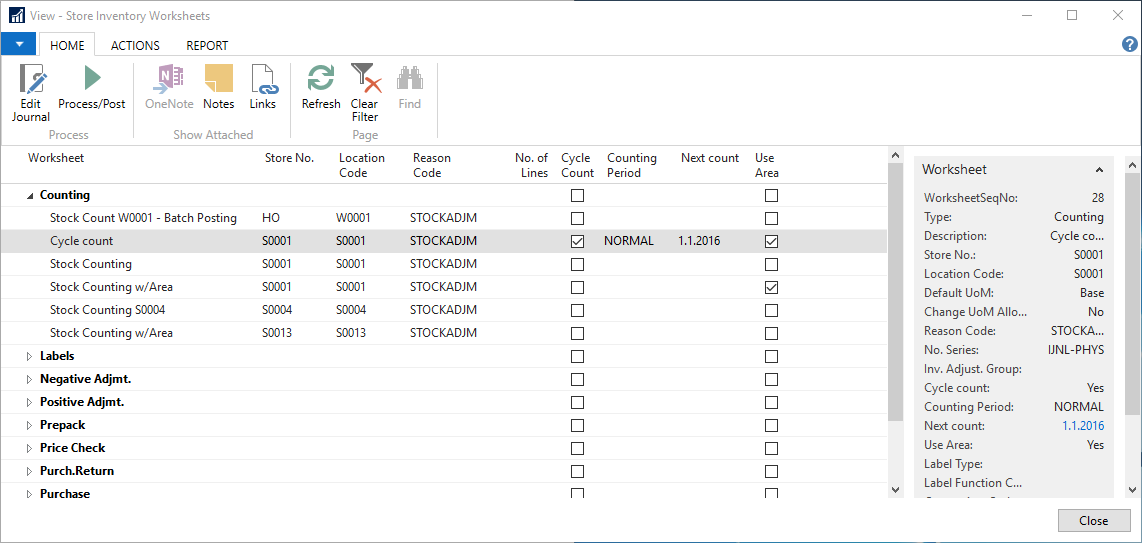Expand the Negative Adjmt. group
This screenshot has width=1142, height=543.
tap(29, 379)
